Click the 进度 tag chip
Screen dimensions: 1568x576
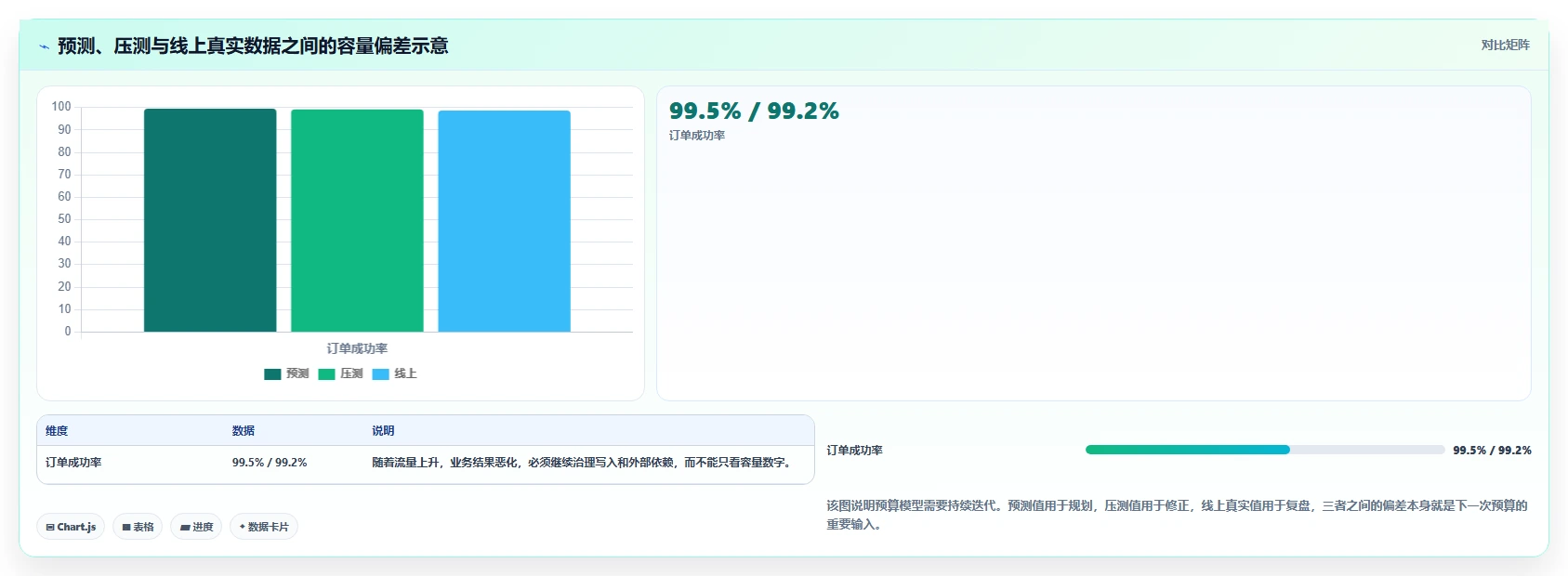[x=196, y=527]
